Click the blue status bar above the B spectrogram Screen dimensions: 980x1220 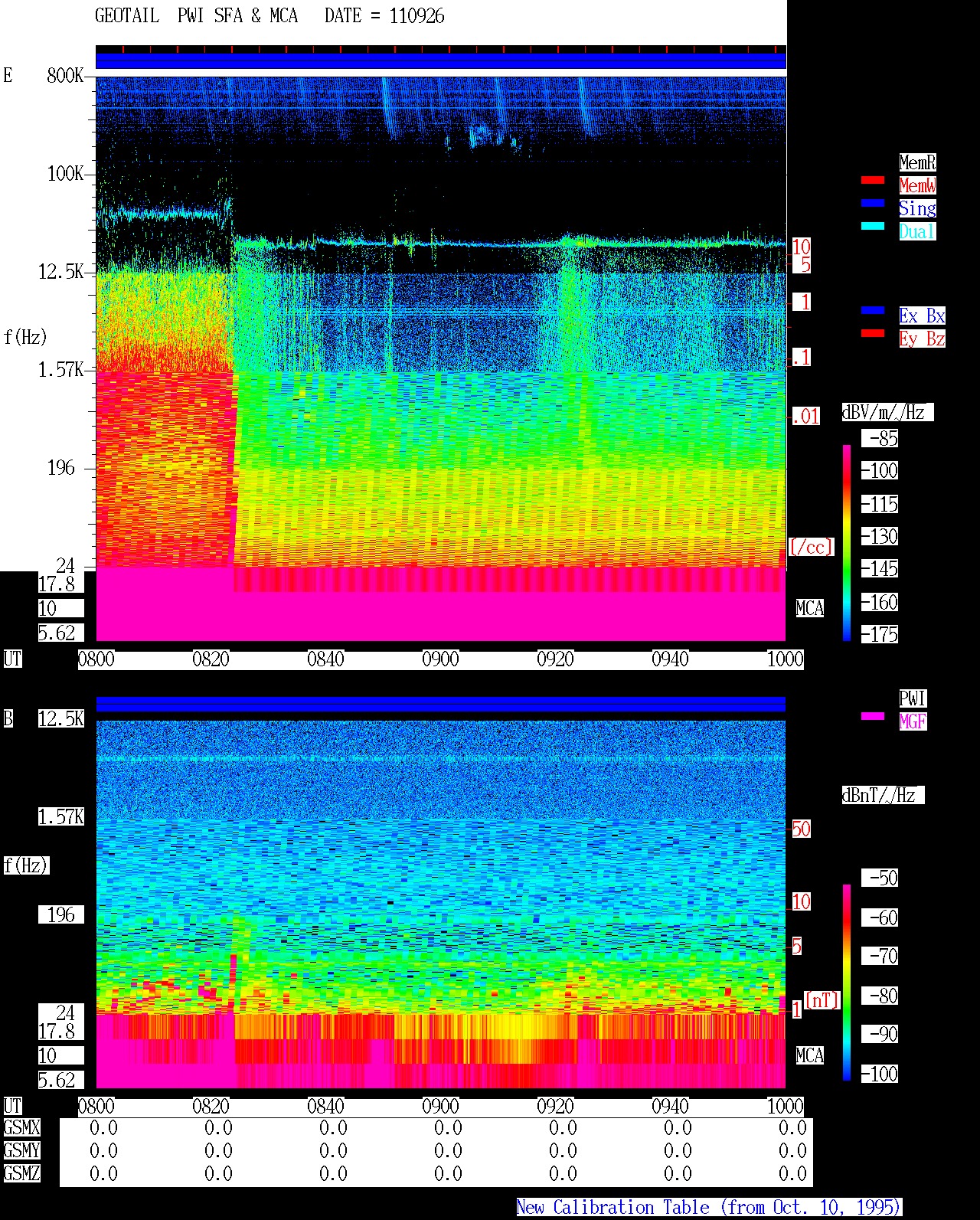click(x=441, y=704)
